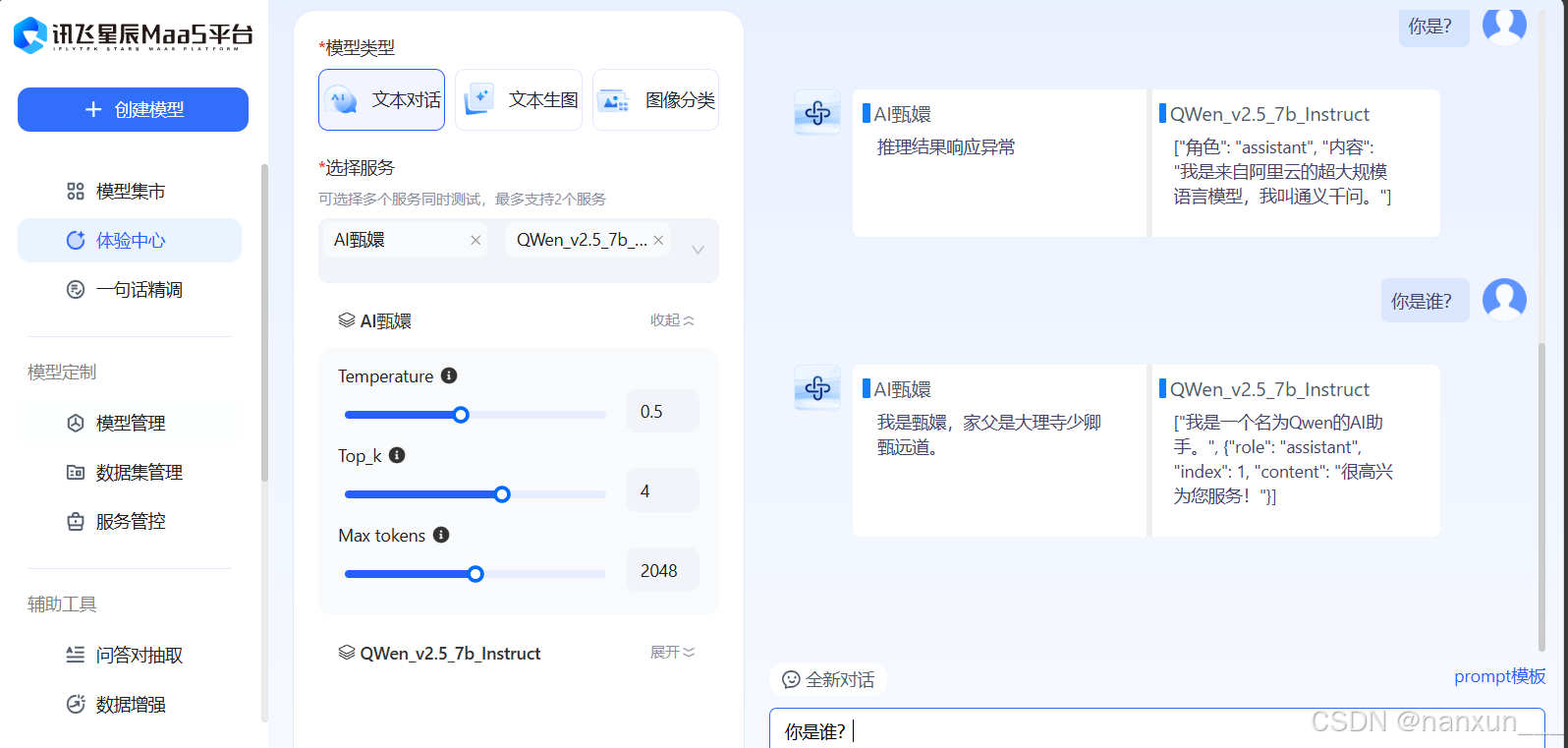Viewport: 1568px width, 748px height.
Task: Open the prompt模板 link
Action: (x=1499, y=676)
